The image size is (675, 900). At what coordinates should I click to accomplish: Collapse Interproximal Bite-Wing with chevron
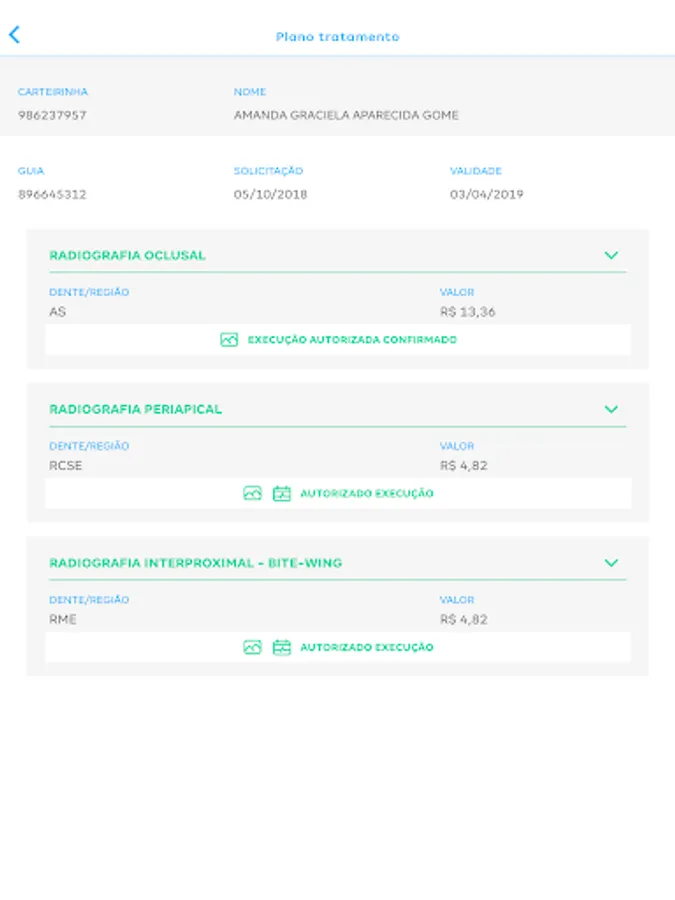click(x=611, y=563)
